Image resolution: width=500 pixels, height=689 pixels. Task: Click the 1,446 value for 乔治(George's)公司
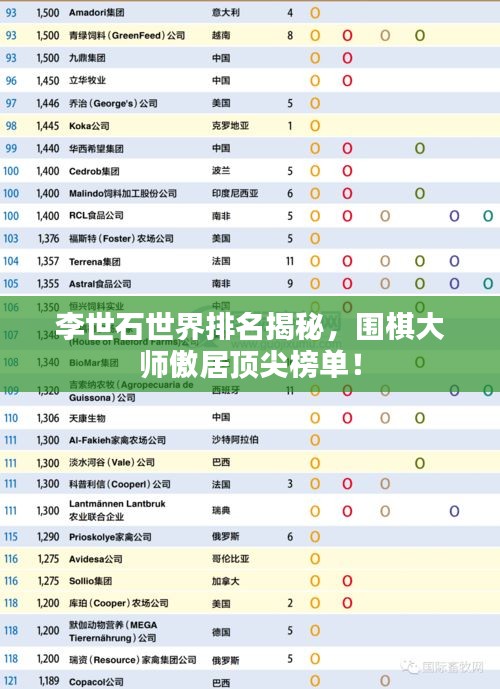pos(48,103)
